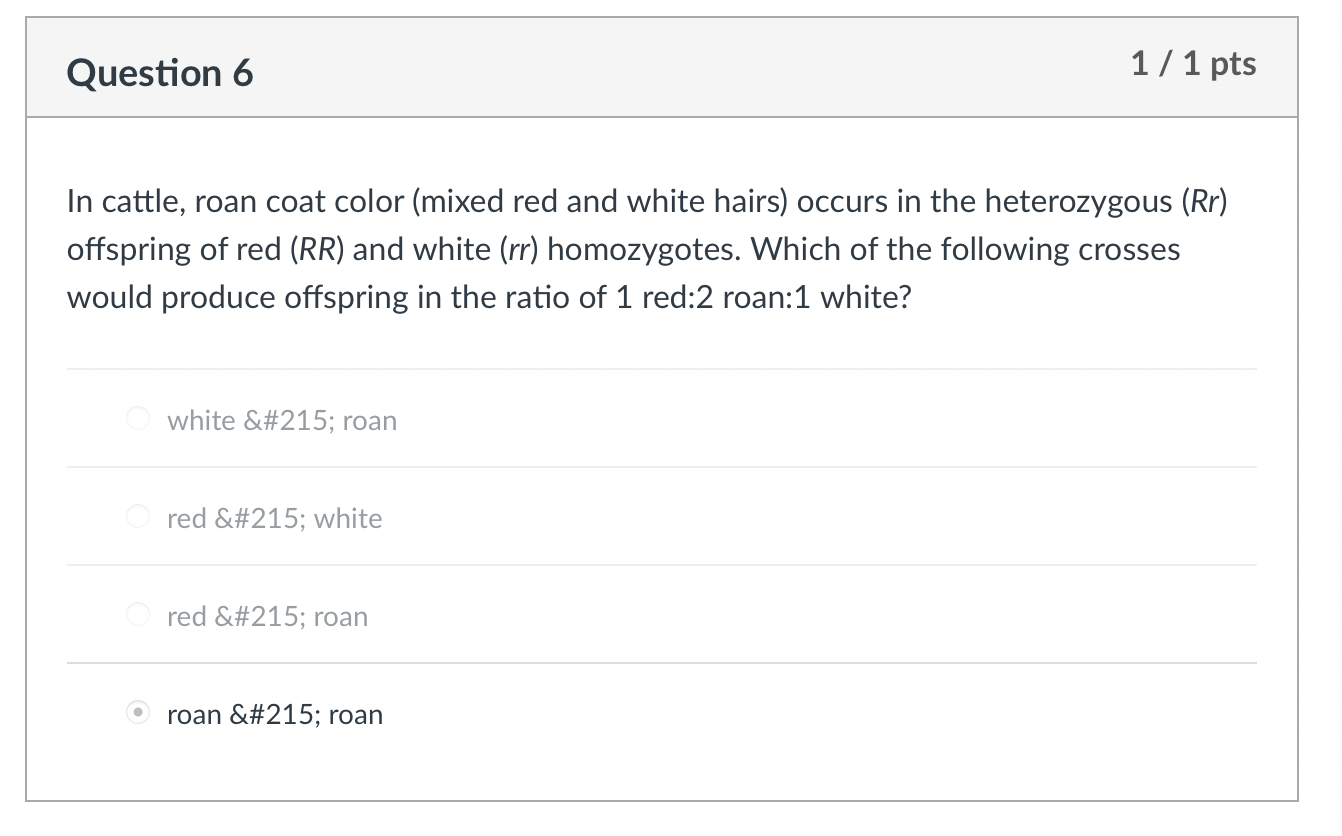
Task: Click the 'white × roan' answer text
Action: [282, 420]
